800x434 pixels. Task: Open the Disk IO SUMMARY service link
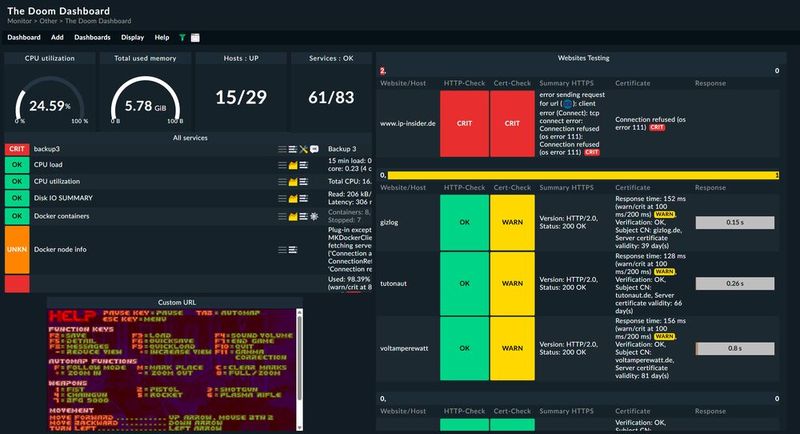click(63, 198)
